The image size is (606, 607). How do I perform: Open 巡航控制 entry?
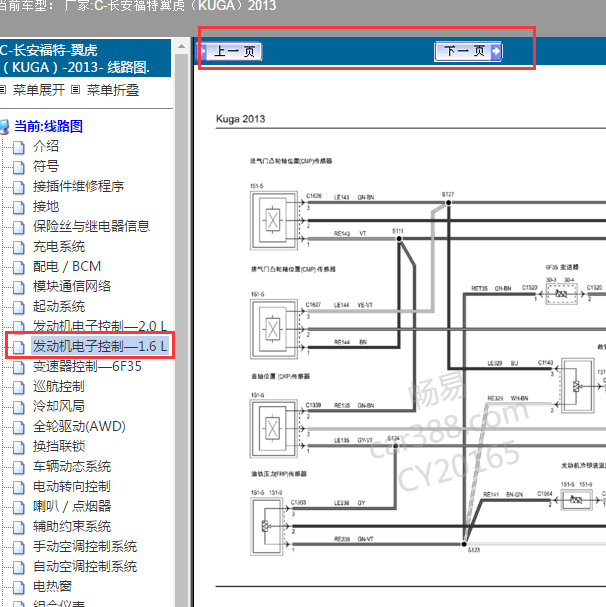pyautogui.click(x=59, y=386)
